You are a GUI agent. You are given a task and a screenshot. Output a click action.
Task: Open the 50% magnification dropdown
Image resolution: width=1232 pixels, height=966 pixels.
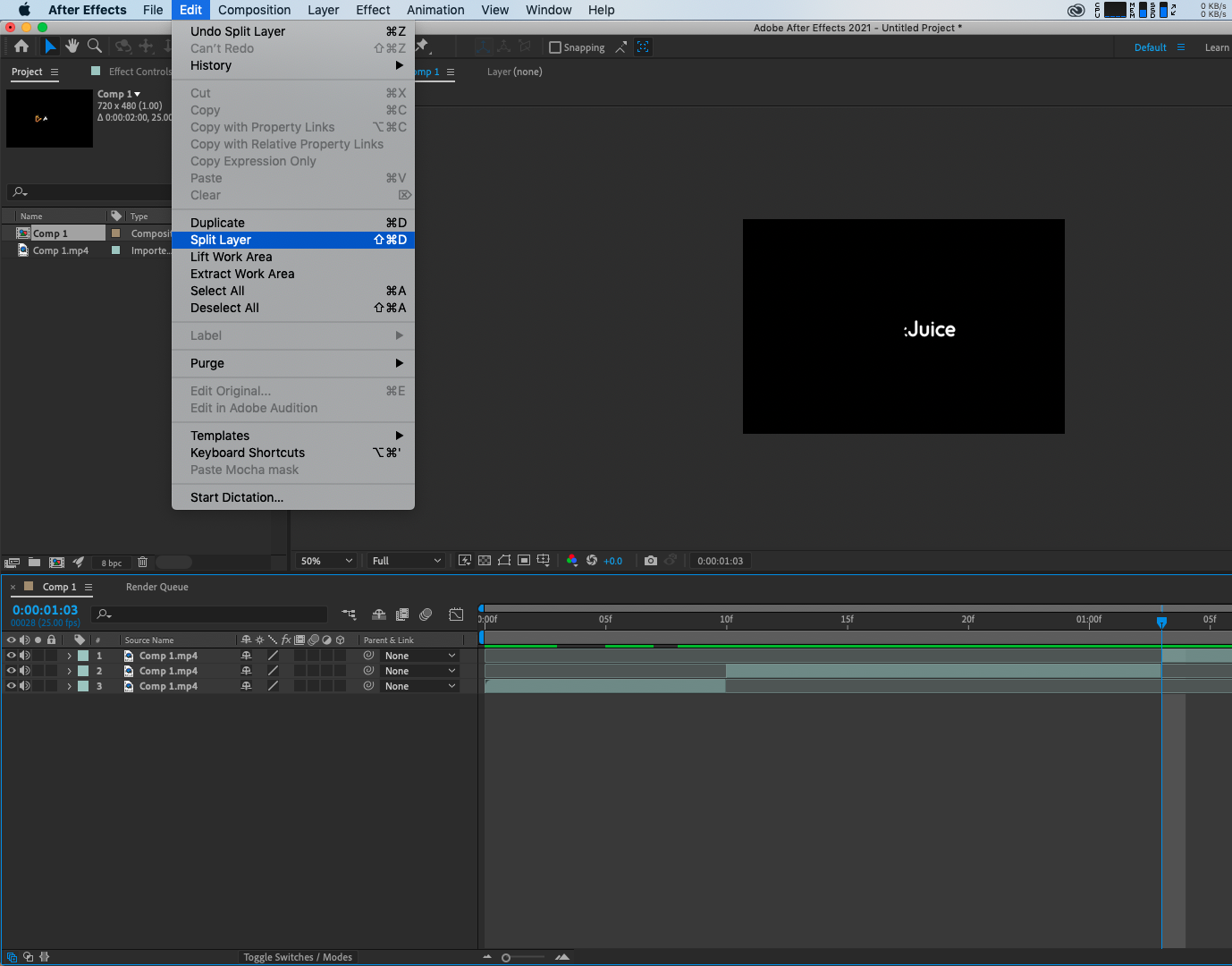[x=326, y=561]
